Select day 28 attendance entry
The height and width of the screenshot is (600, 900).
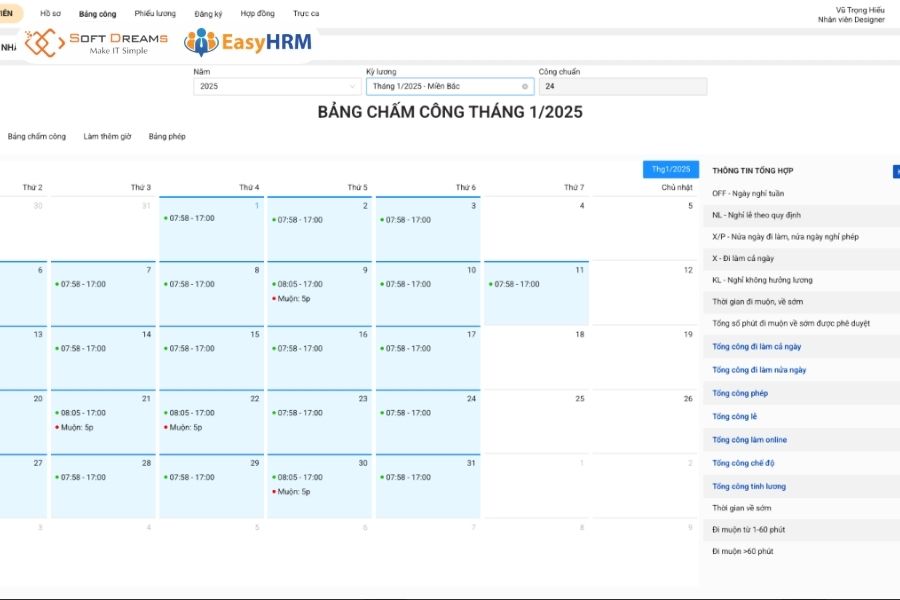(80, 477)
